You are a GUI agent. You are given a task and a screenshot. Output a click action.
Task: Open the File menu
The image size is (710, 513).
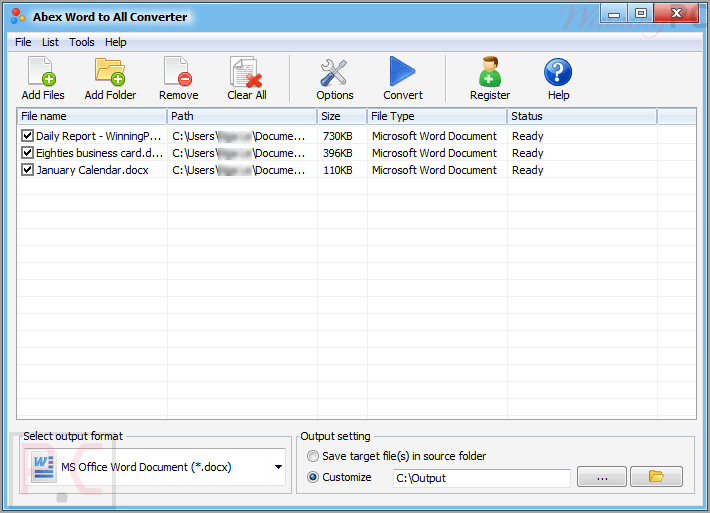23,42
